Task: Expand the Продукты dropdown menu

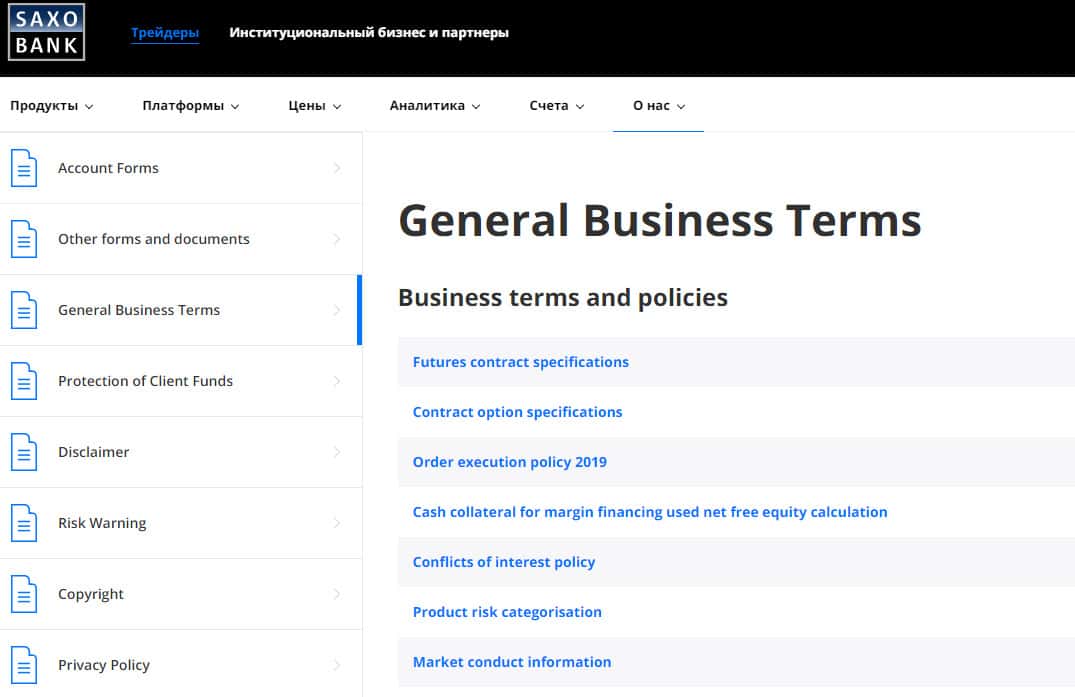Action: click(51, 106)
